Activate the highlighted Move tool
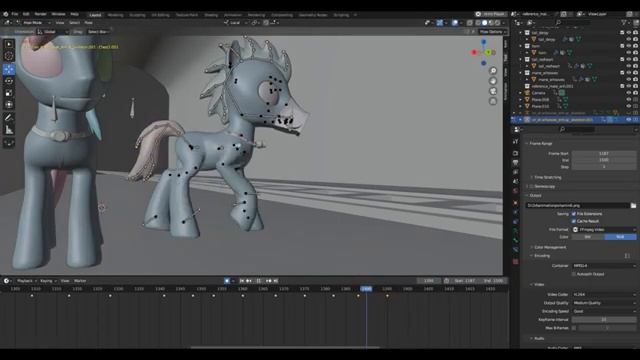 click(9, 69)
